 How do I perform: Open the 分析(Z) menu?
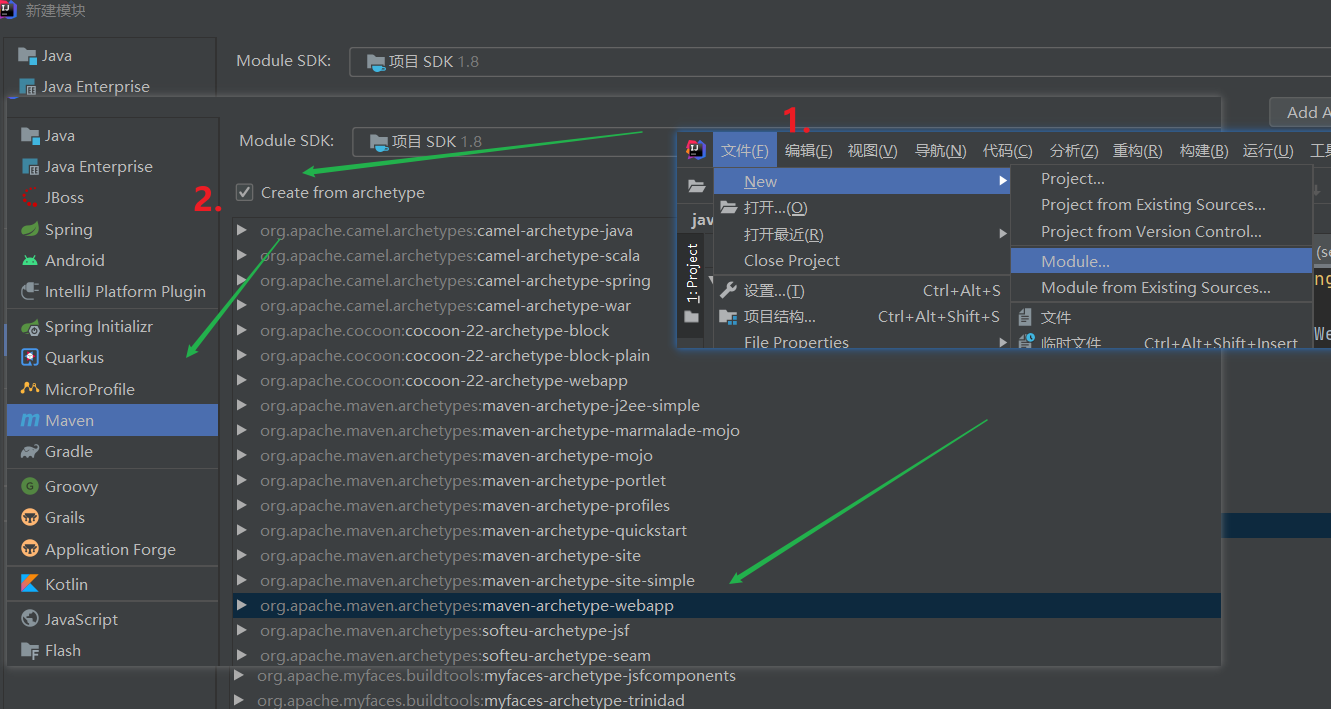tap(1074, 151)
